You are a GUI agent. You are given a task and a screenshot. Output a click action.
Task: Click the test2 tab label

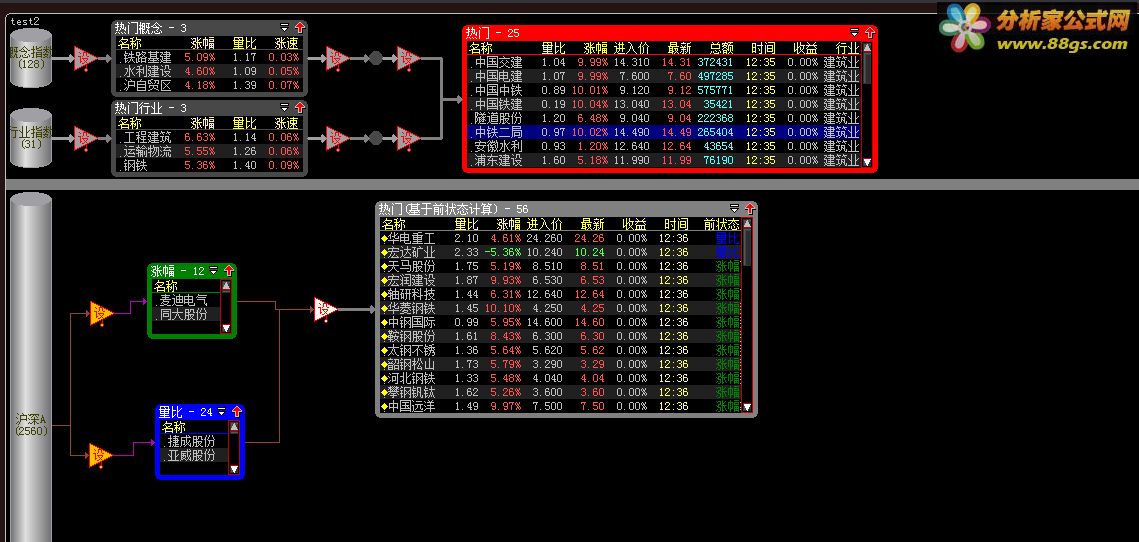pos(25,21)
